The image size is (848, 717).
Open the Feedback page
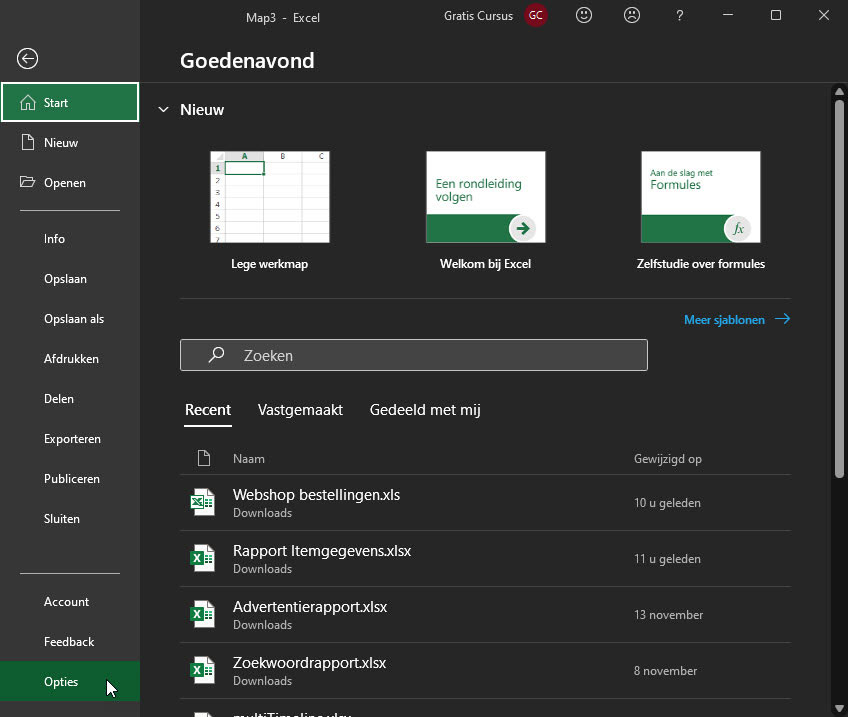pyautogui.click(x=69, y=641)
